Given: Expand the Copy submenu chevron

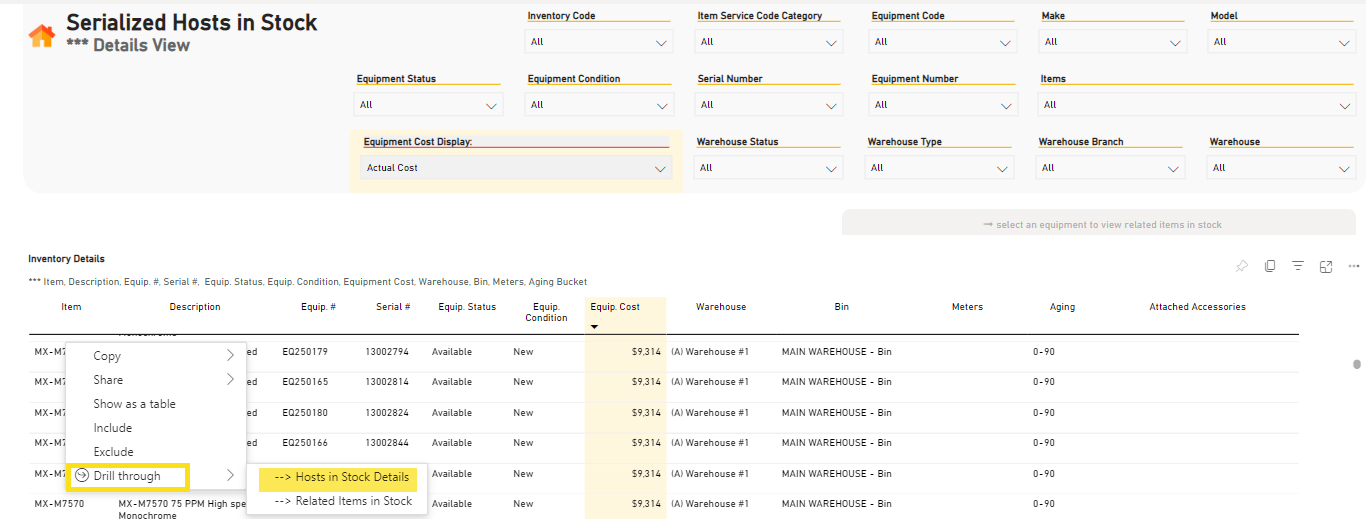Looking at the screenshot, I should pos(230,356).
